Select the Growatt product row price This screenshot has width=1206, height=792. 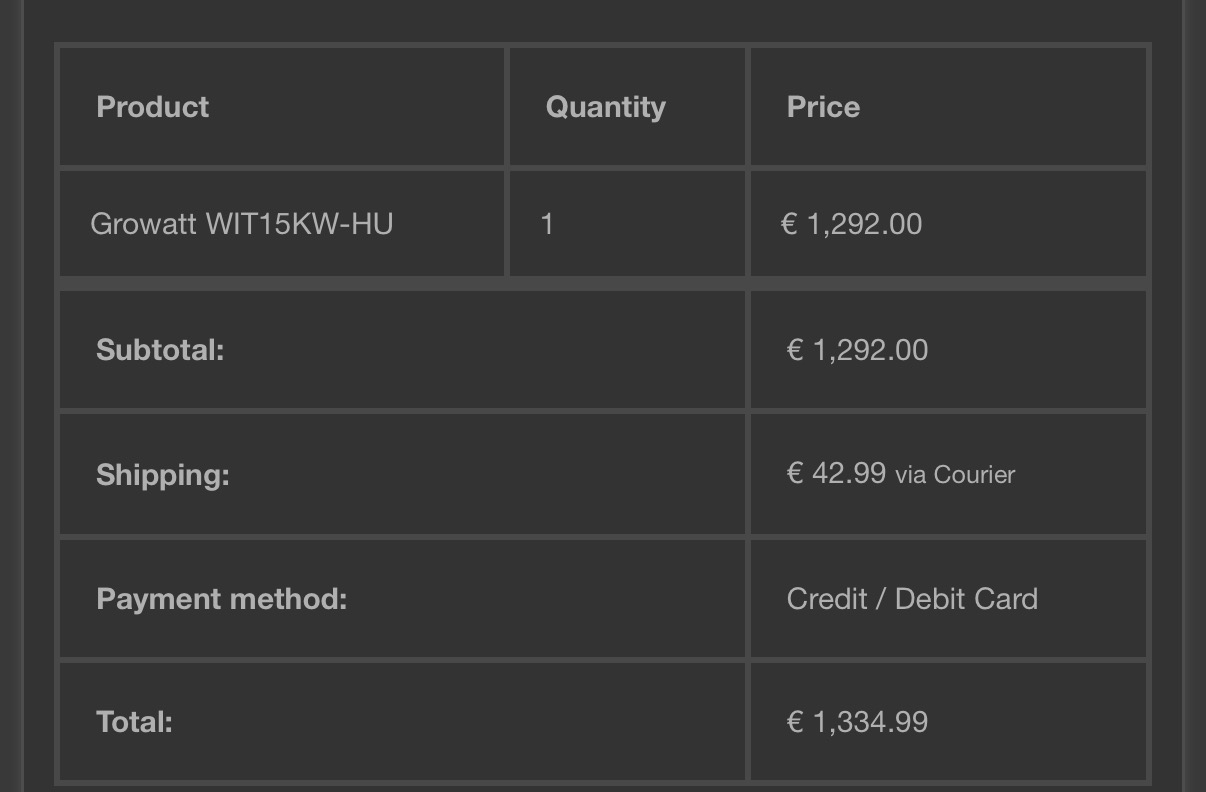851,223
